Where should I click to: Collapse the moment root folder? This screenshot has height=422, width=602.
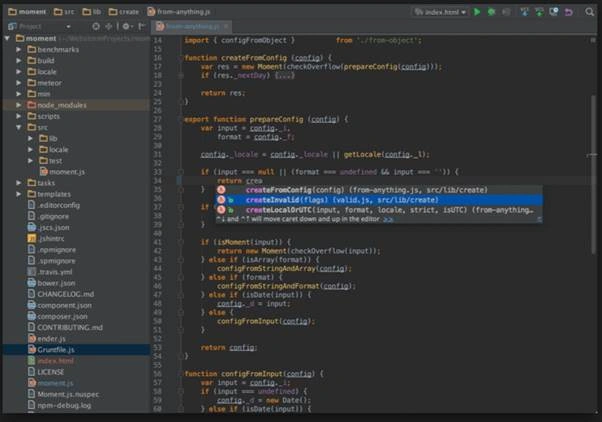point(7,38)
